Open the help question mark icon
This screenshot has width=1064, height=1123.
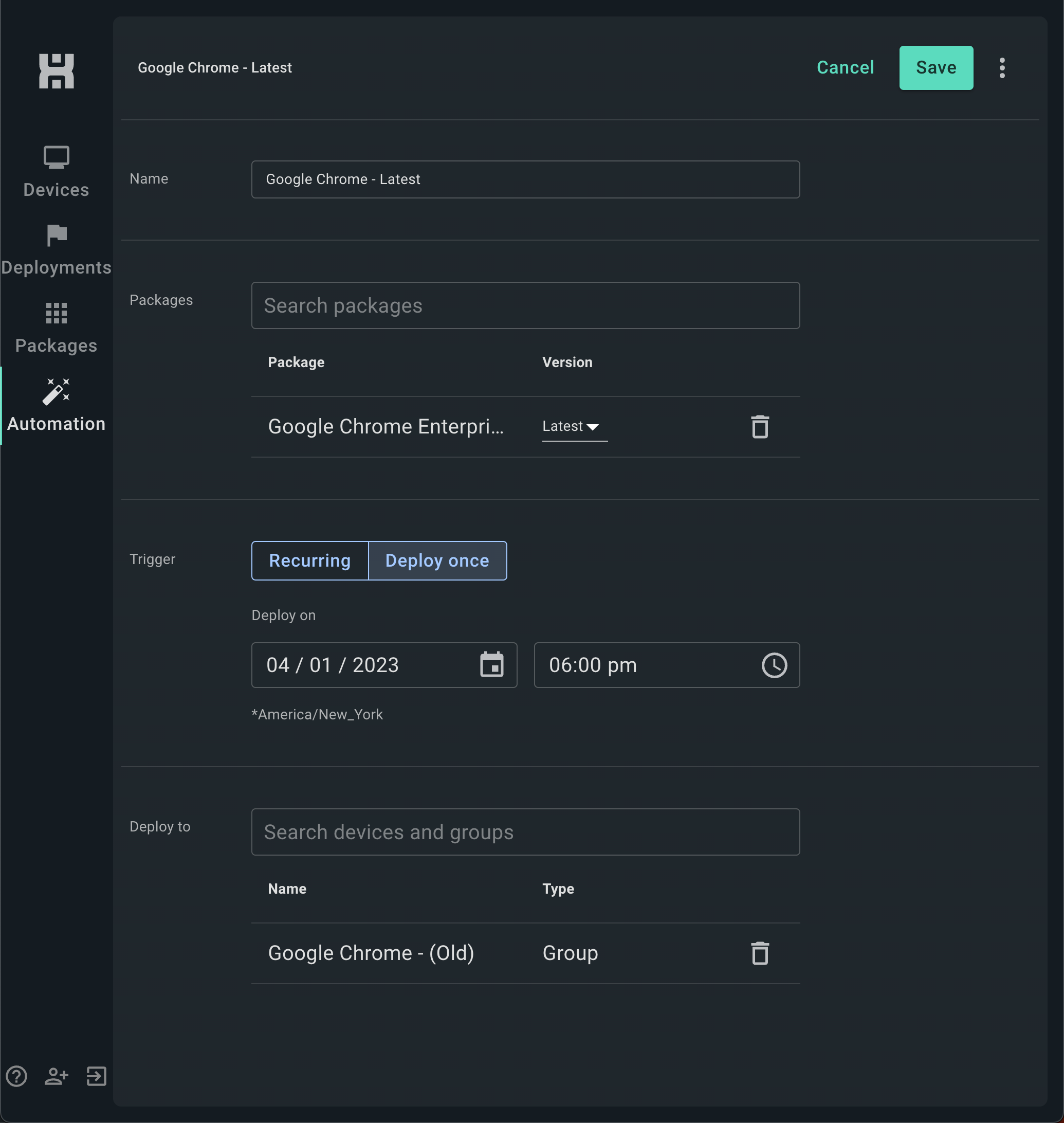click(x=16, y=1076)
